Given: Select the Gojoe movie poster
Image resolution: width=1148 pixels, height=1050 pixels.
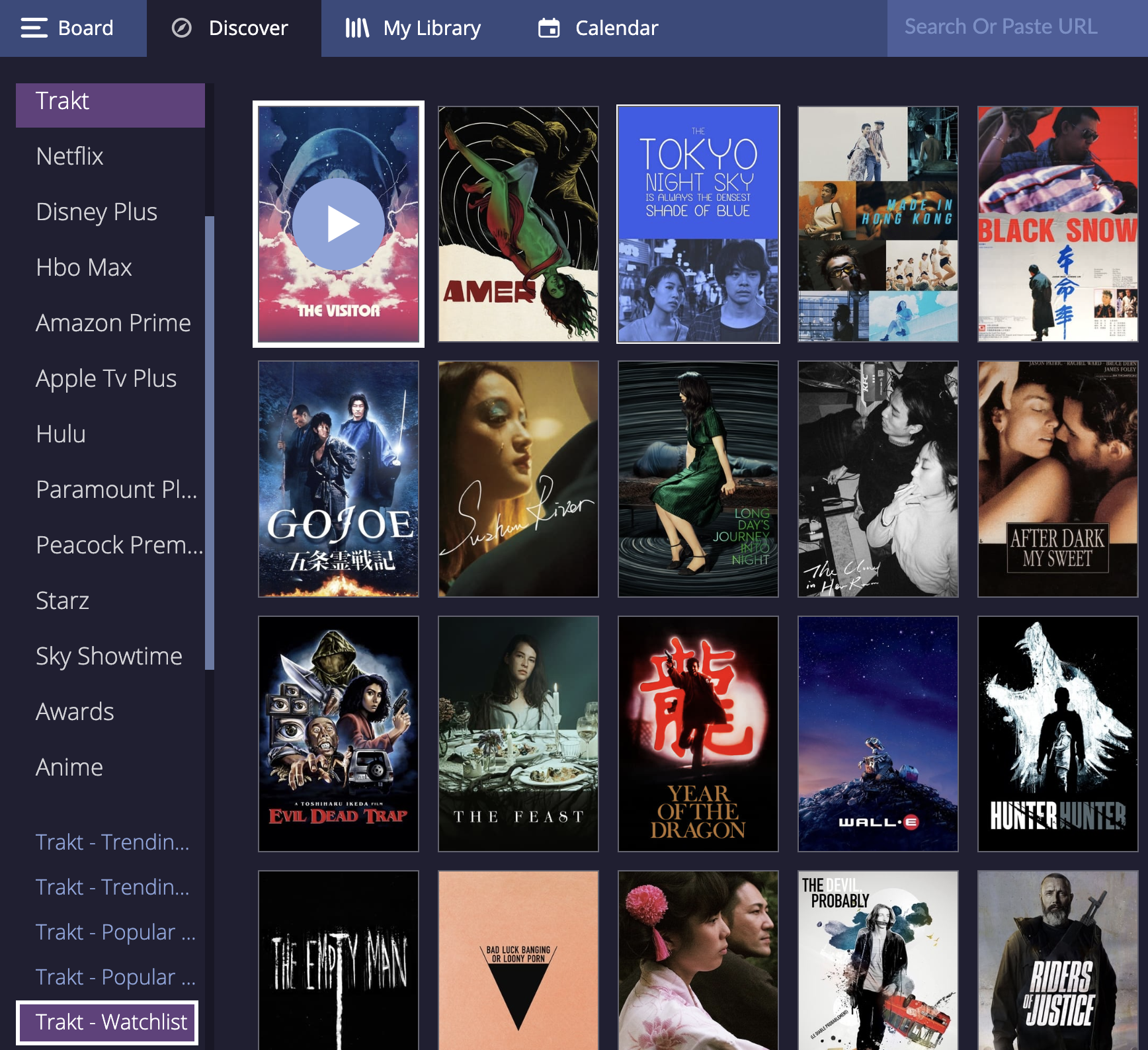Looking at the screenshot, I should click(x=339, y=479).
